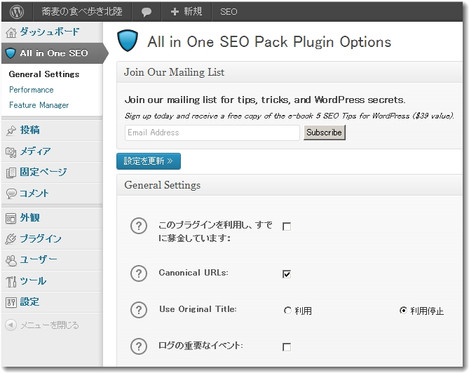The width and height of the screenshot is (469, 373).
Task: Open the Feature Manager submenu link
Action: click(39, 105)
